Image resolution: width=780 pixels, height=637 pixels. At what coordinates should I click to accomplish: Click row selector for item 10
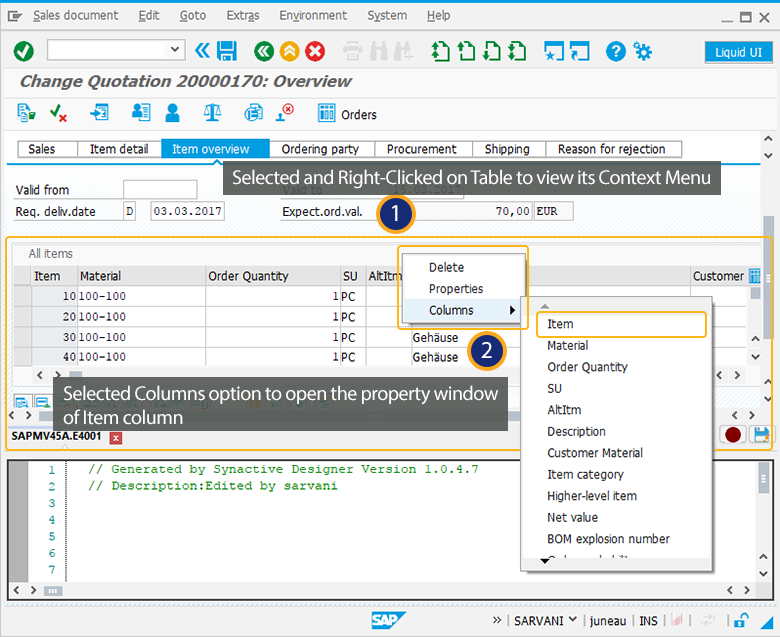pyautogui.click(x=22, y=296)
